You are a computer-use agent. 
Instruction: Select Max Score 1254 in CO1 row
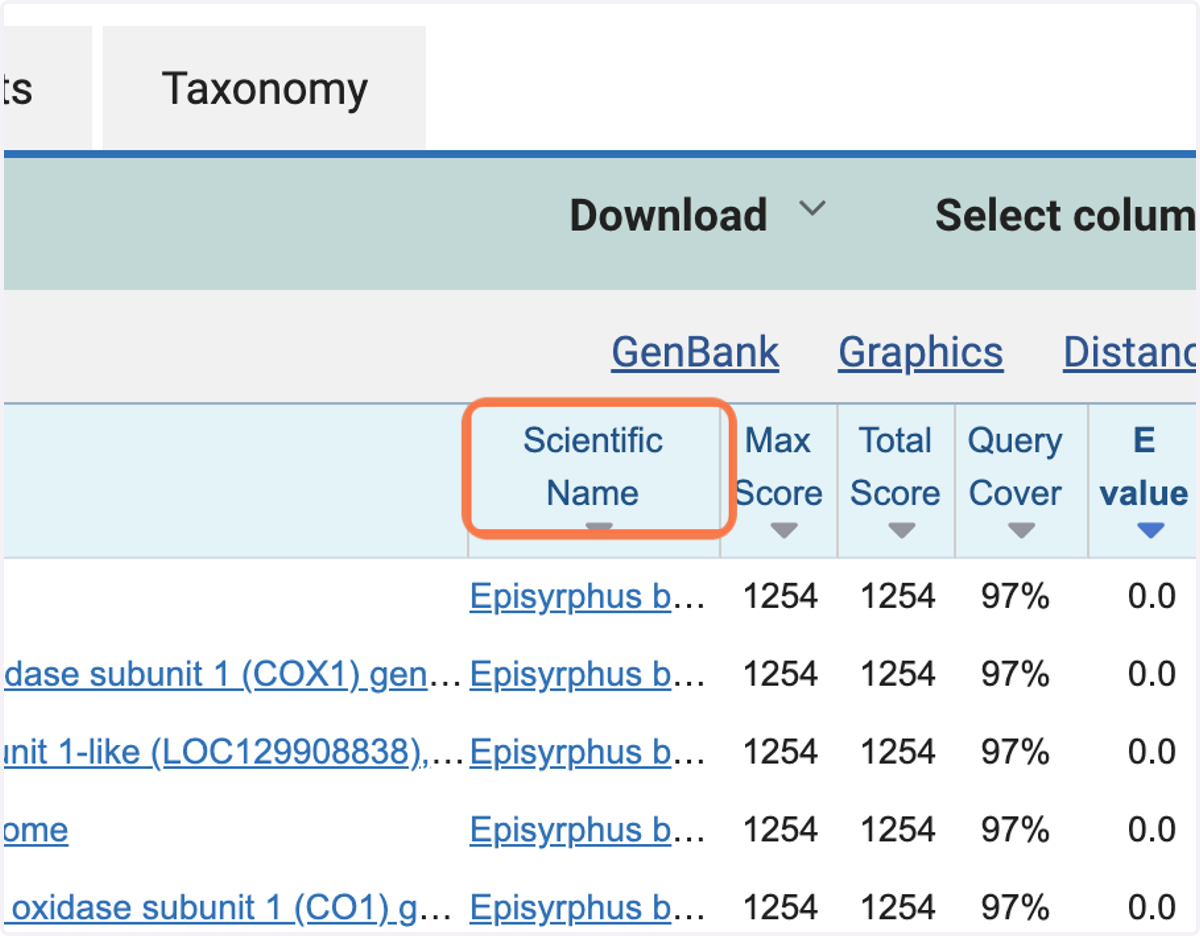click(780, 909)
